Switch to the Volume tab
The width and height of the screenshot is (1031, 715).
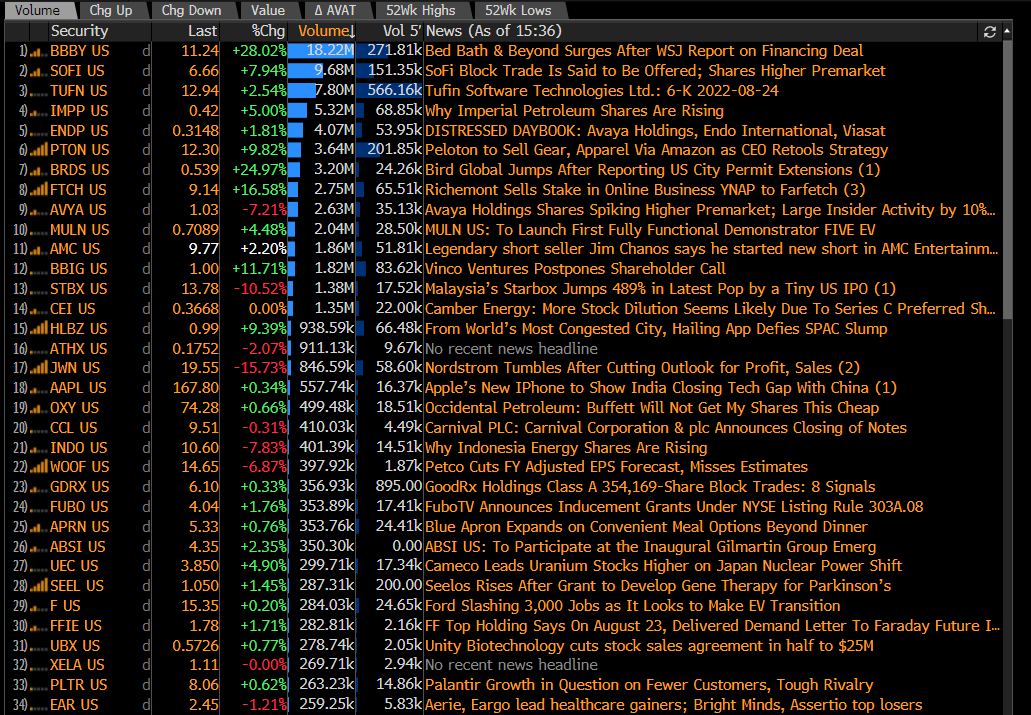[x=37, y=11]
